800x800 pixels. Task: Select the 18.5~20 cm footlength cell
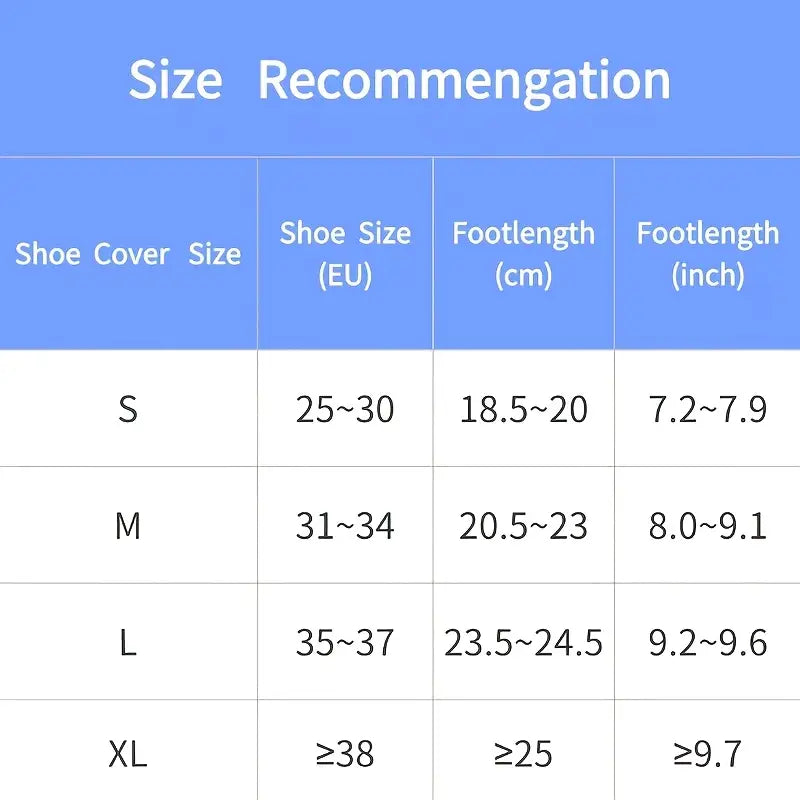pyautogui.click(x=523, y=409)
